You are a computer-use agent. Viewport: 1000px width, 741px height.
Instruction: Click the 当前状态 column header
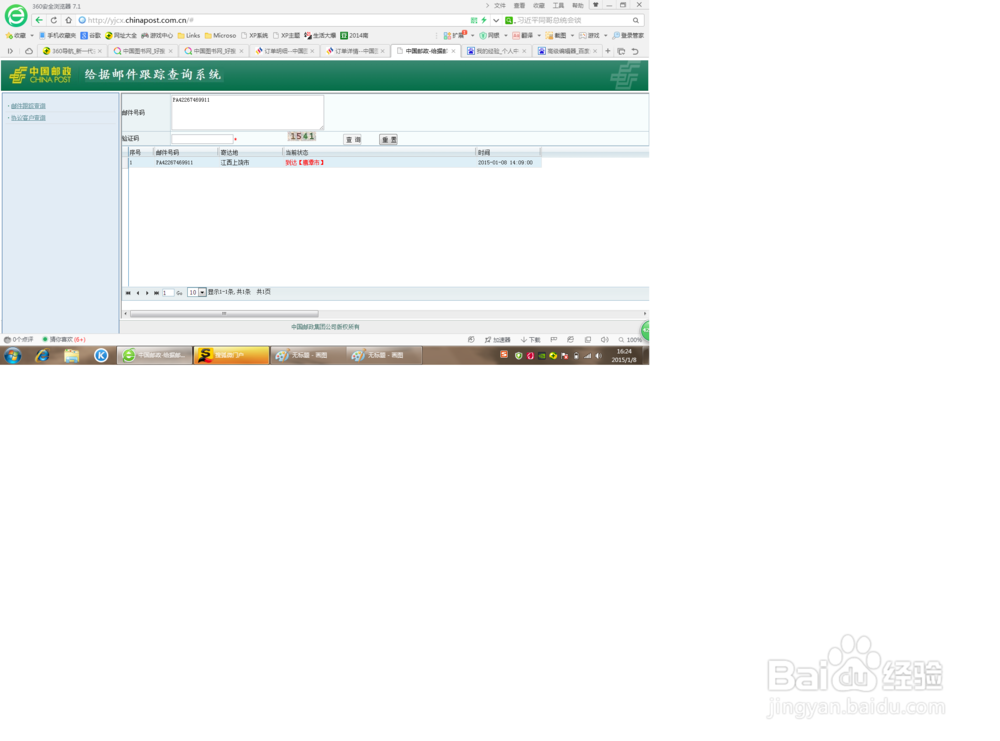379,152
